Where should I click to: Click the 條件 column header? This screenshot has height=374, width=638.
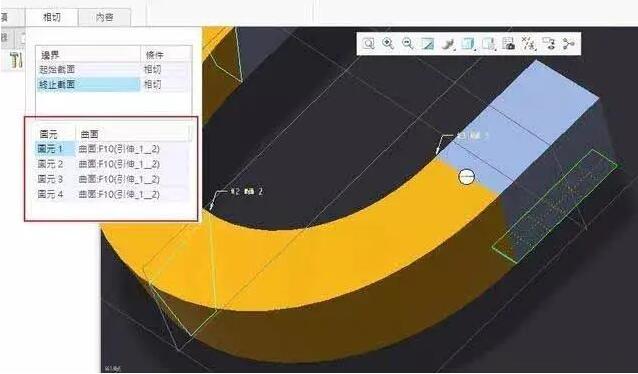coord(166,55)
